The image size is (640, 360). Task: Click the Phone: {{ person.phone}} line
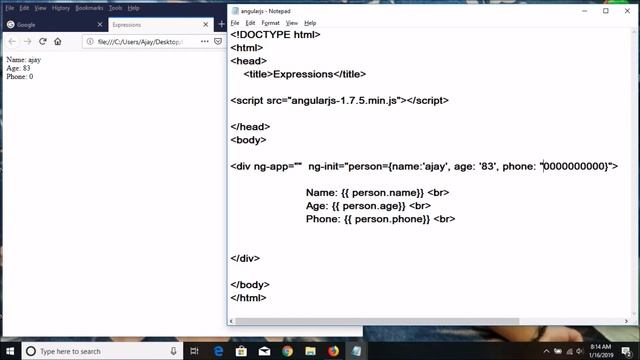tap(380, 219)
